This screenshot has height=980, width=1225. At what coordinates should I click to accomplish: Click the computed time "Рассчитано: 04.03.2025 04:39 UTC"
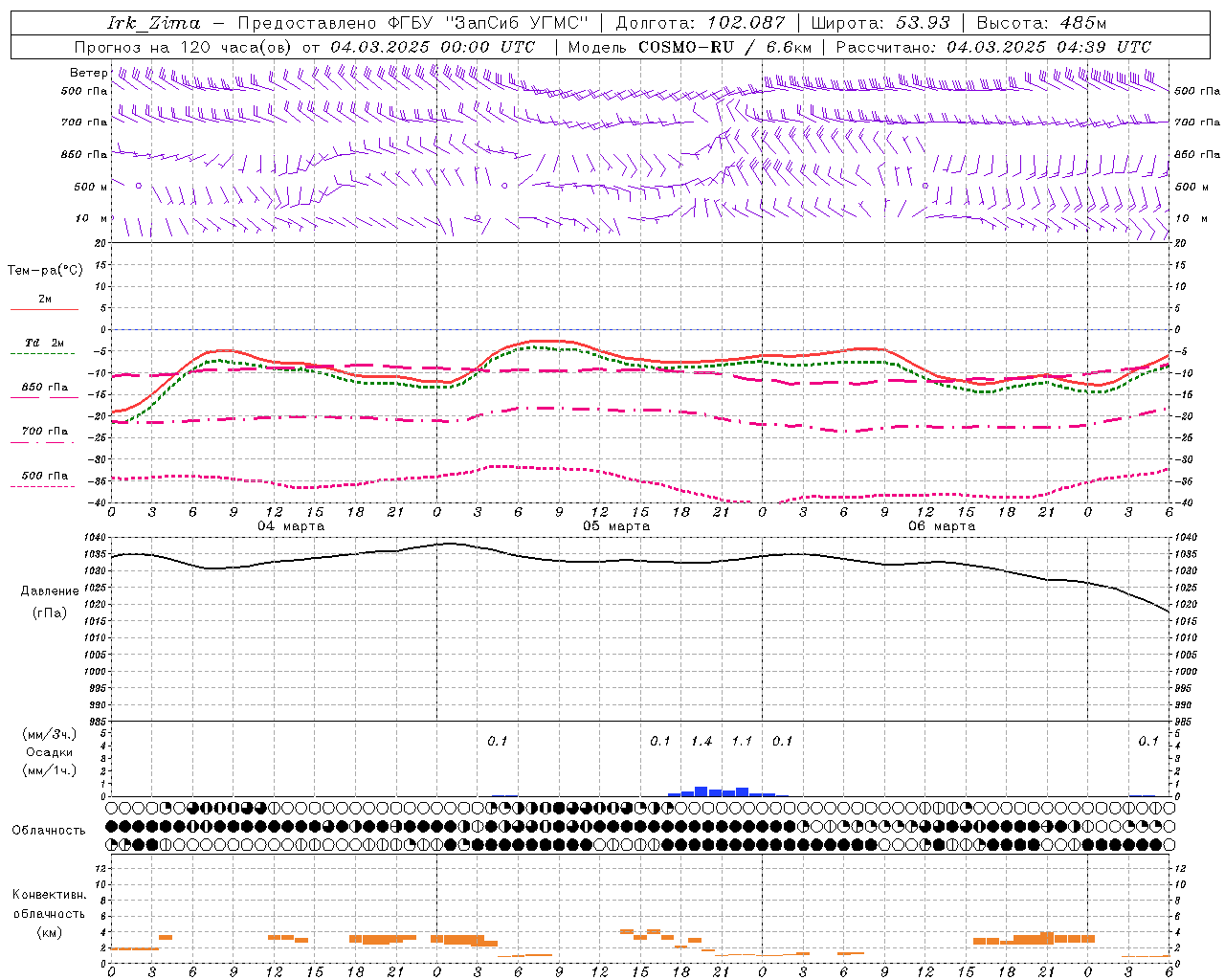993,47
